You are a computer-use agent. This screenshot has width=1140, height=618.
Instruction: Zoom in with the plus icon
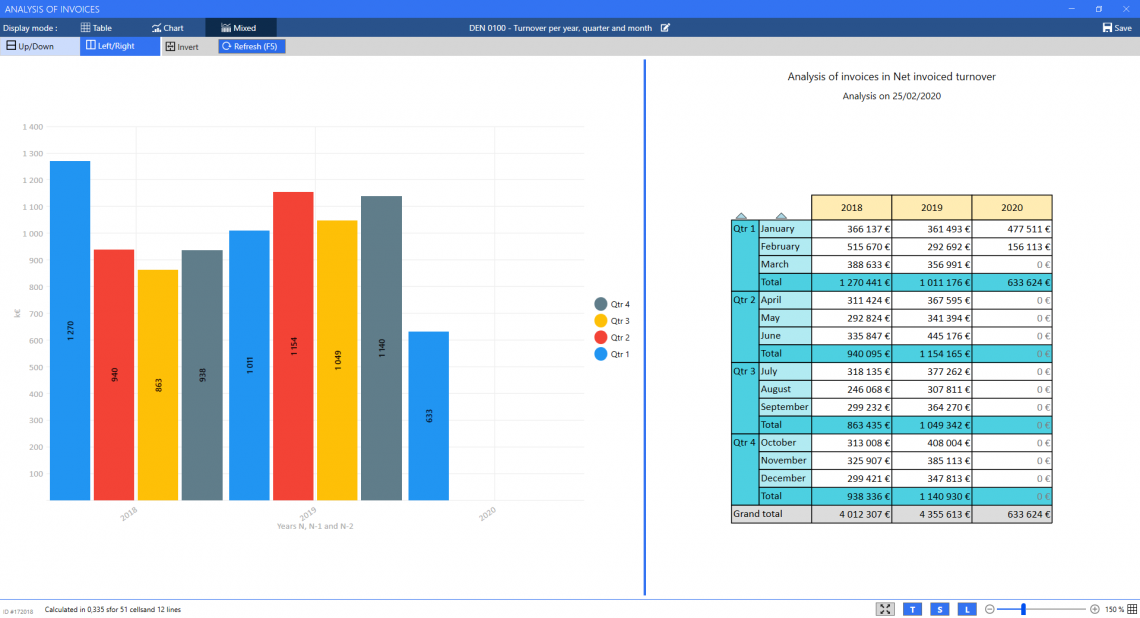[x=1094, y=609]
